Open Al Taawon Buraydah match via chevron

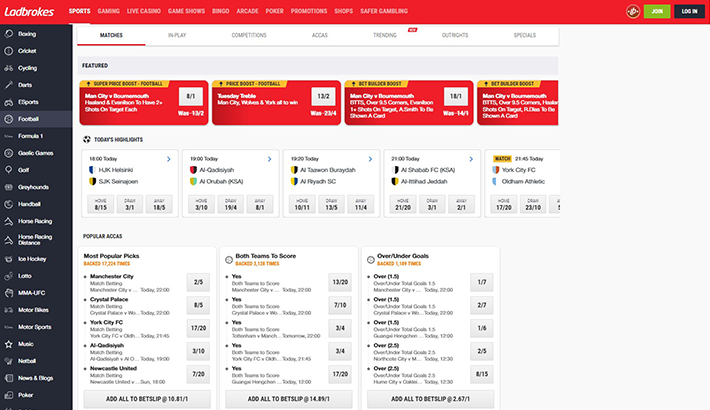pos(370,159)
